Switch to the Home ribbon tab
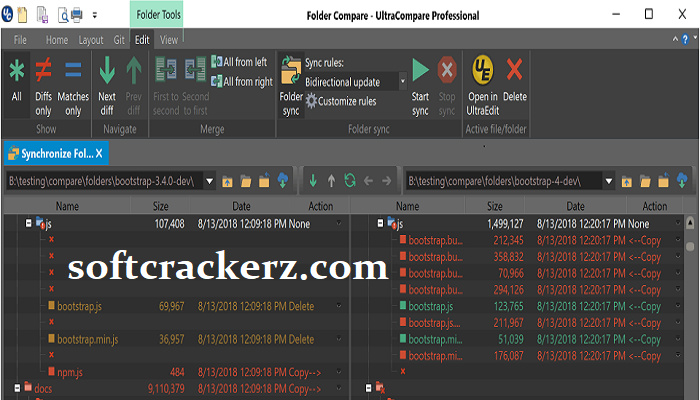This screenshot has width=700, height=400. coord(57,40)
